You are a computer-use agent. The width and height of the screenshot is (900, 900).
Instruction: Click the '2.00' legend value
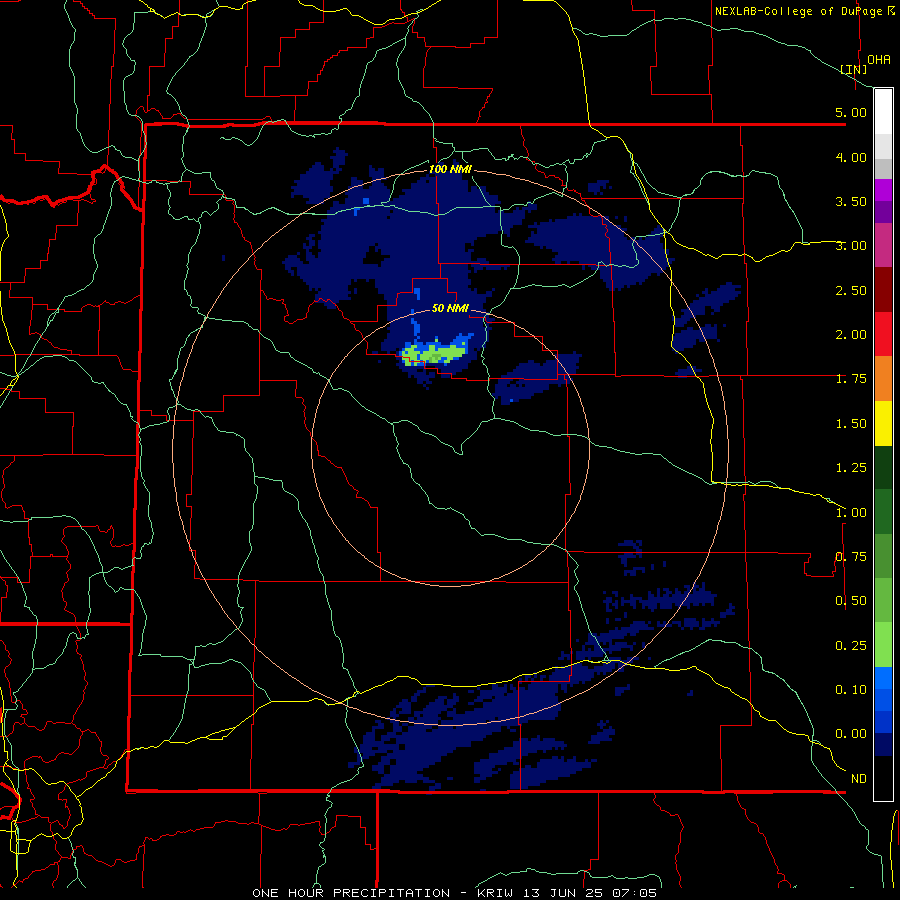[851, 335]
